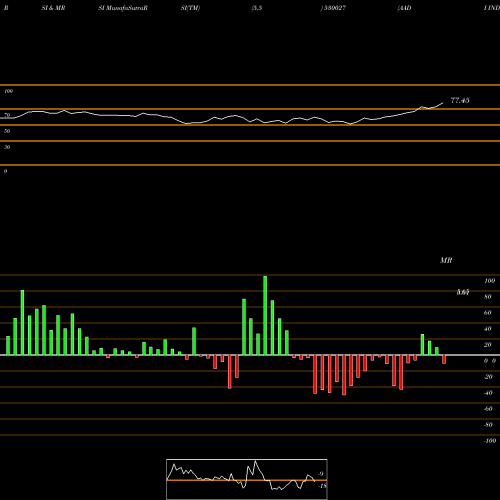Image resolution: width=500 pixels, height=500 pixels.
Task: Click the last red bar of the MR histogram
Action: click(x=444, y=359)
